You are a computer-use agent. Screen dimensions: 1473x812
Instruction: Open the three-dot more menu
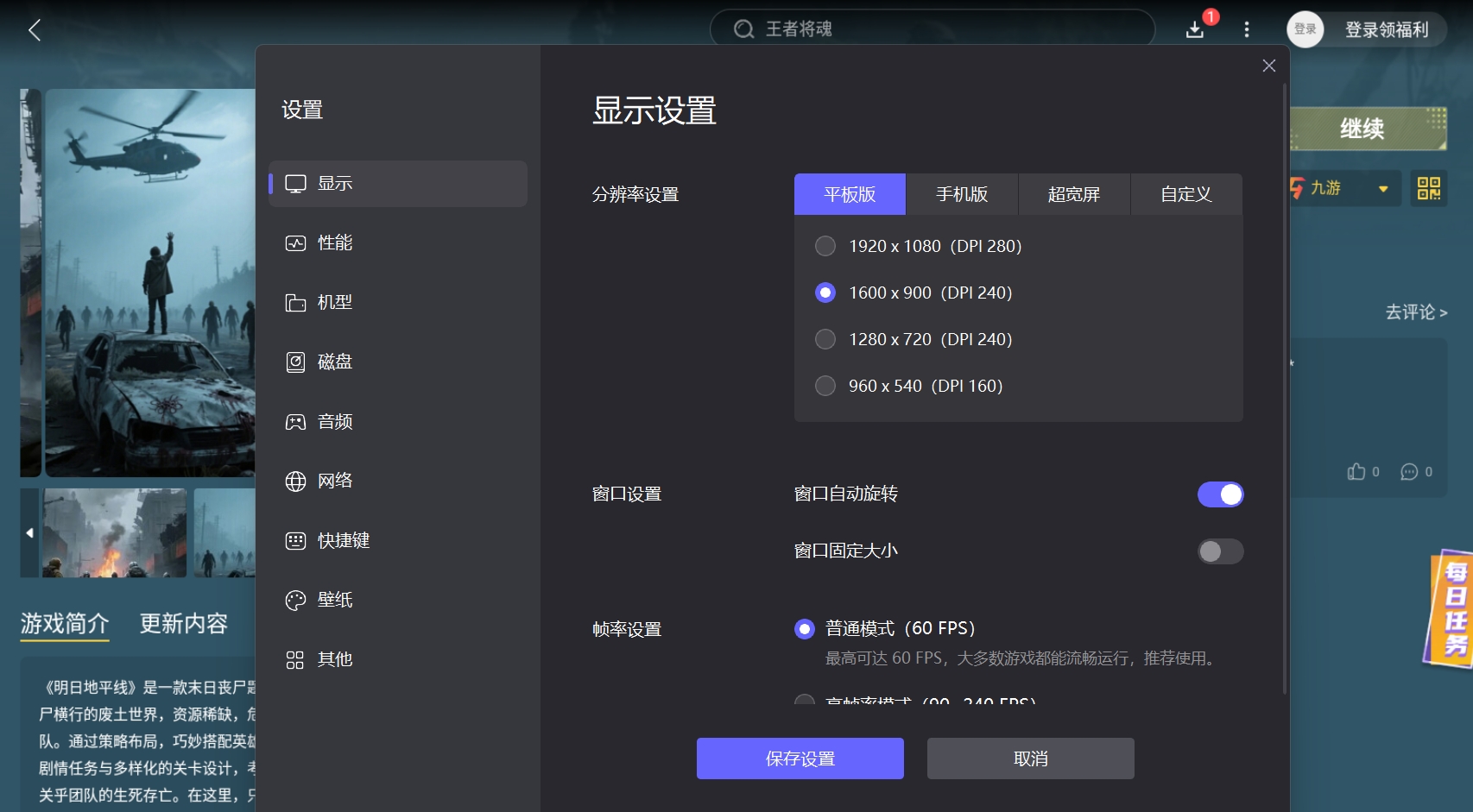coord(1247,30)
